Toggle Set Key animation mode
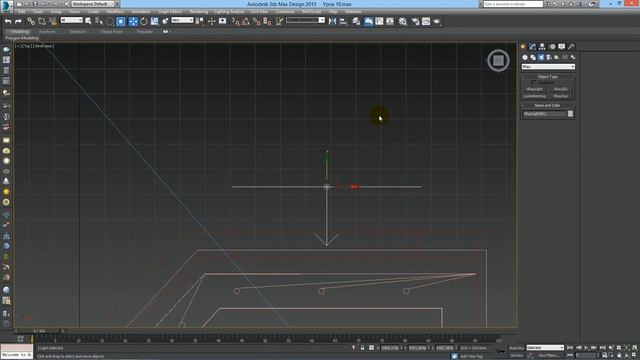 click(516, 356)
